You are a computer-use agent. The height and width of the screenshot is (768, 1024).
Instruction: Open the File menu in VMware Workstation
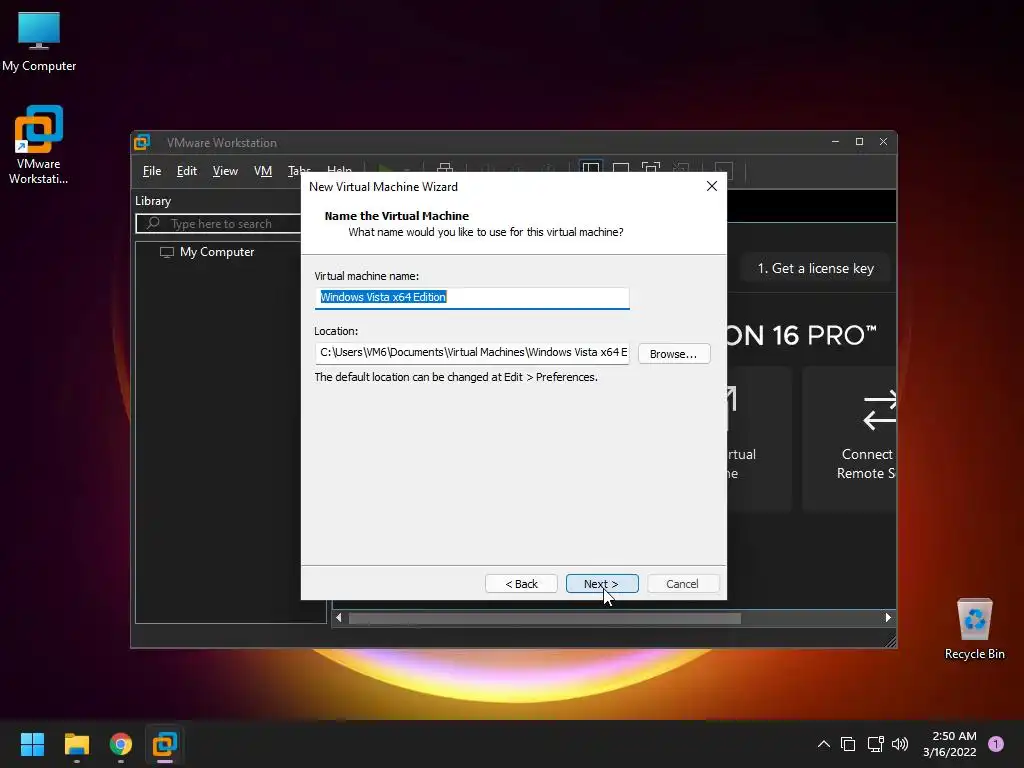[152, 171]
